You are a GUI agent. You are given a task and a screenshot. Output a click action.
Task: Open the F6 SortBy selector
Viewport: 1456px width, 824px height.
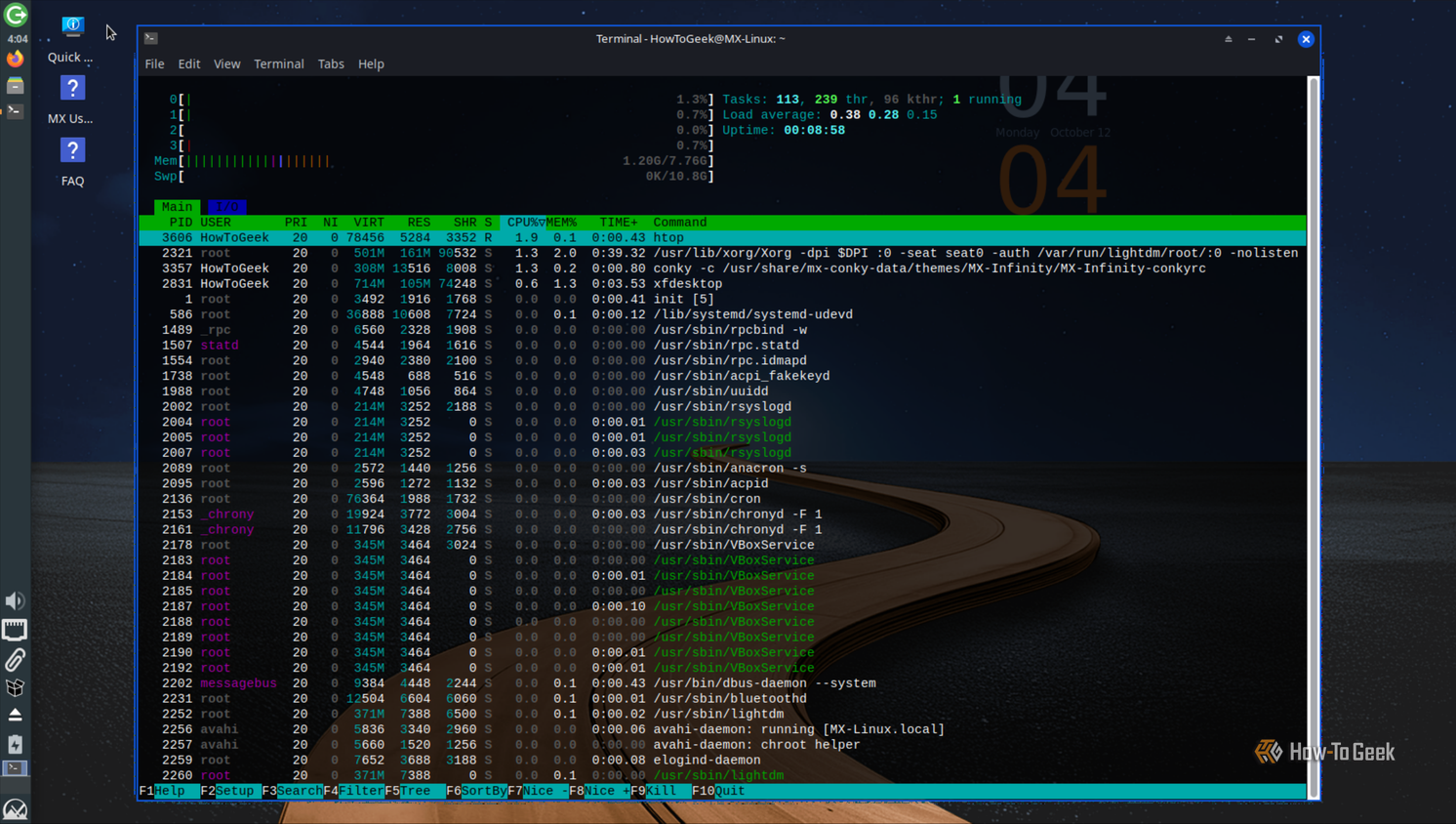click(476, 791)
